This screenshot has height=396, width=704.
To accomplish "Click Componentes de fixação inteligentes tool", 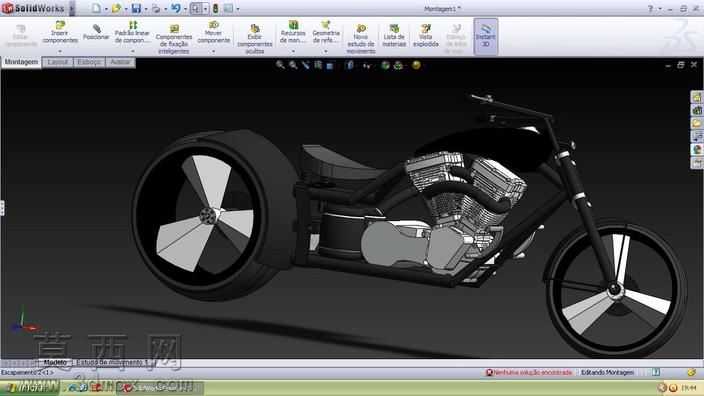I will click(x=174, y=39).
